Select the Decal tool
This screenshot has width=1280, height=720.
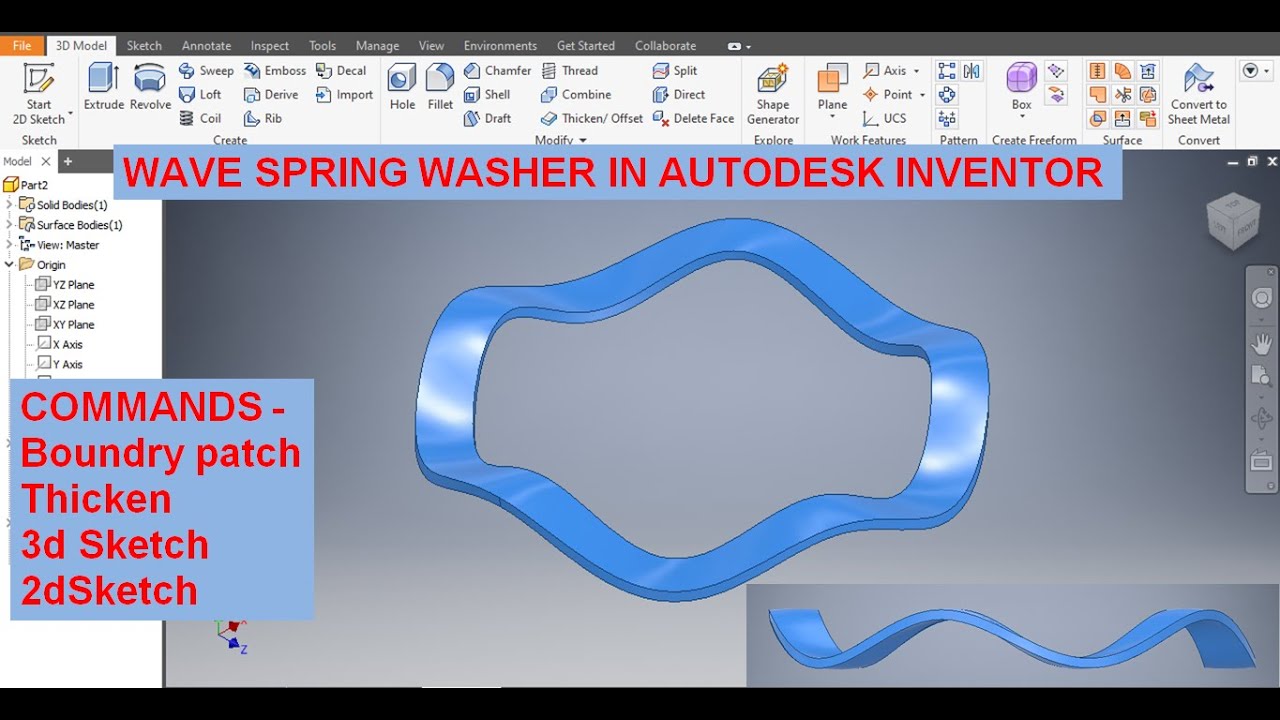tap(341, 71)
